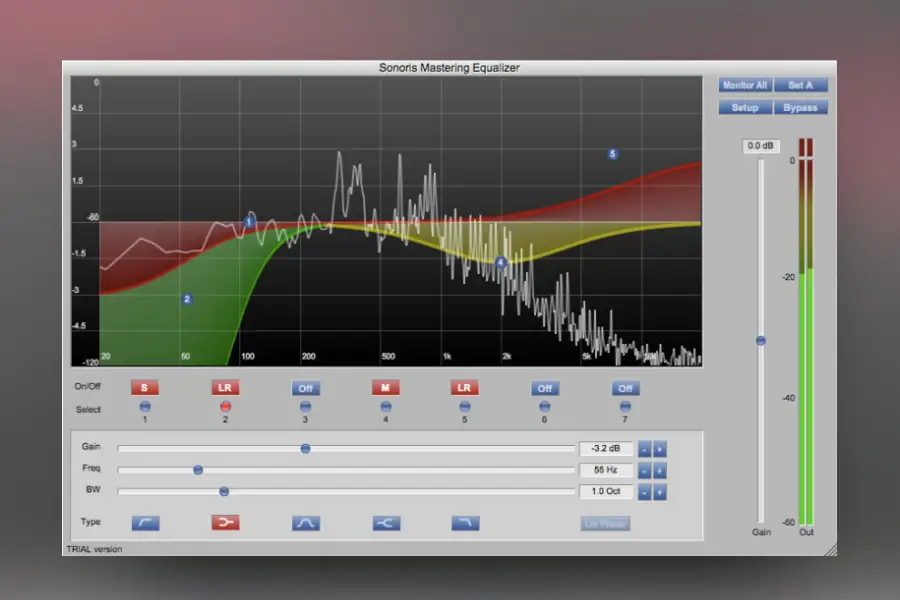Open the Setup panel
Viewport: 900px width, 600px height.
tap(744, 107)
